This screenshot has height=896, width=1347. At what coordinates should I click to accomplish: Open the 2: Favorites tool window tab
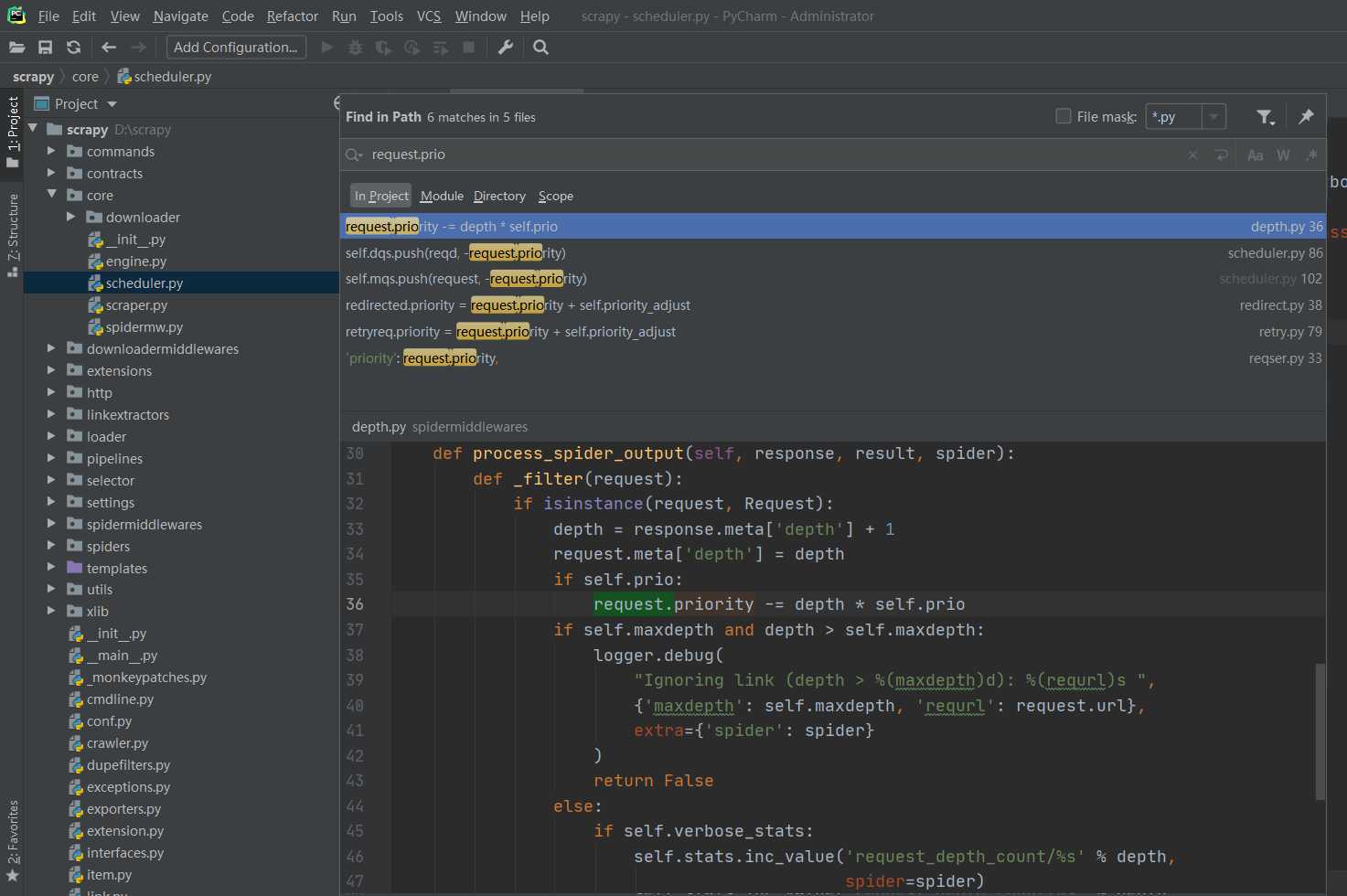click(13, 841)
